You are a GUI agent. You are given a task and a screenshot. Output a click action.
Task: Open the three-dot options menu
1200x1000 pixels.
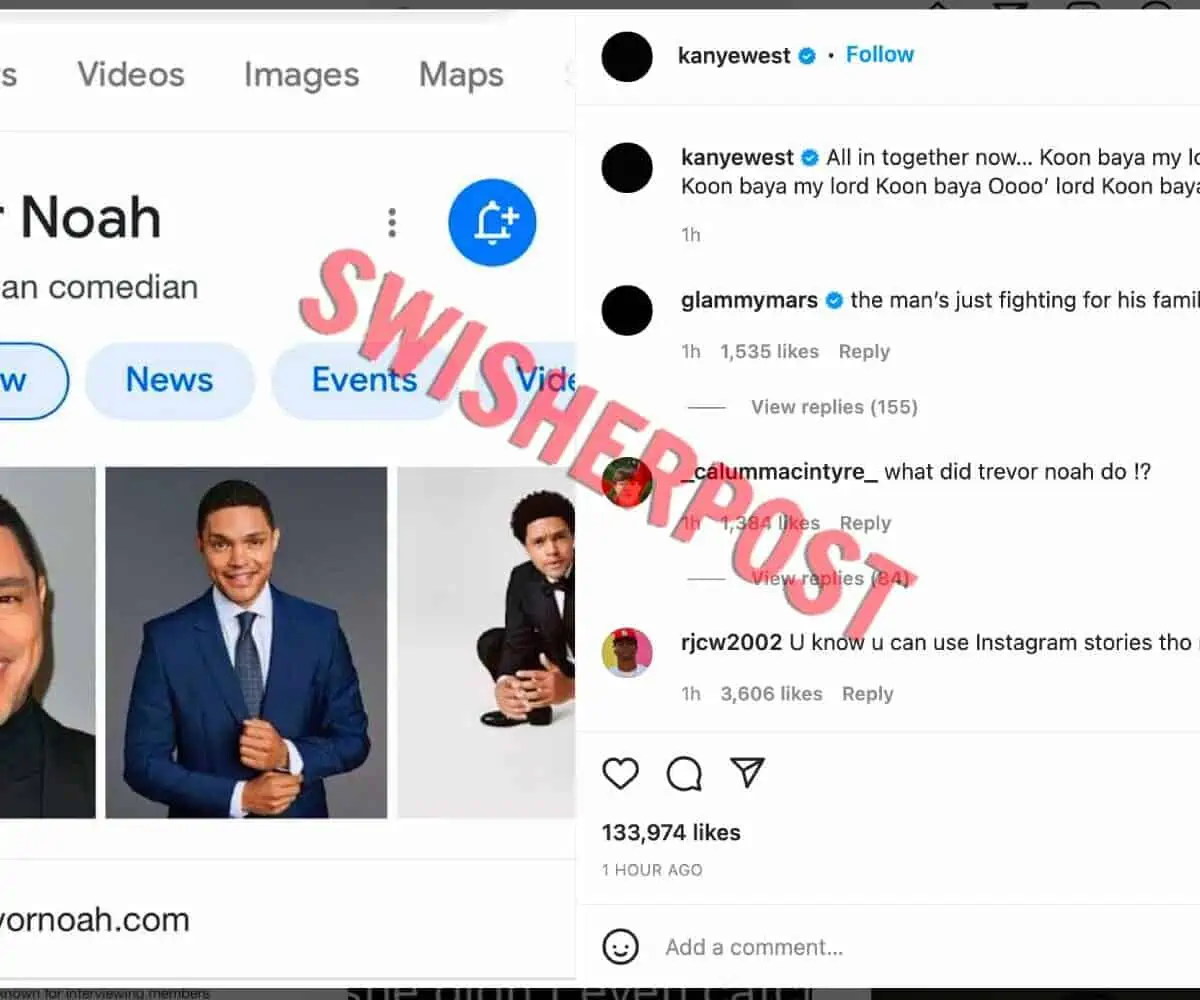pos(392,222)
